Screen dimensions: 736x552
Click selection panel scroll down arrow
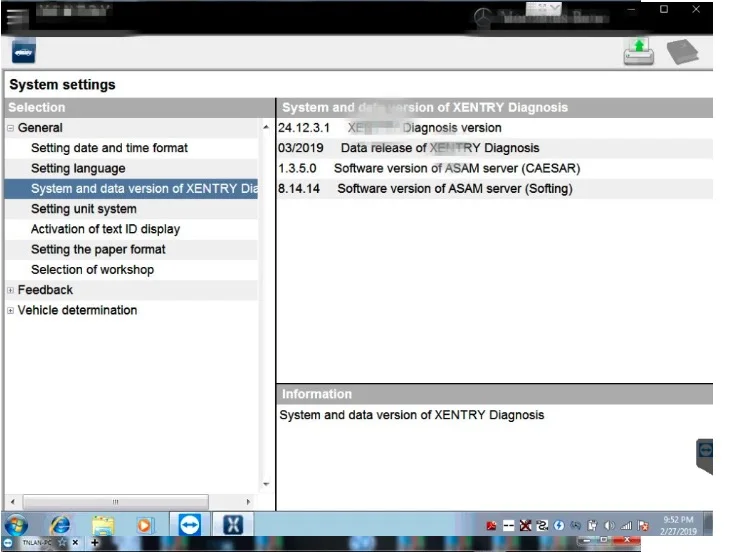coord(266,484)
